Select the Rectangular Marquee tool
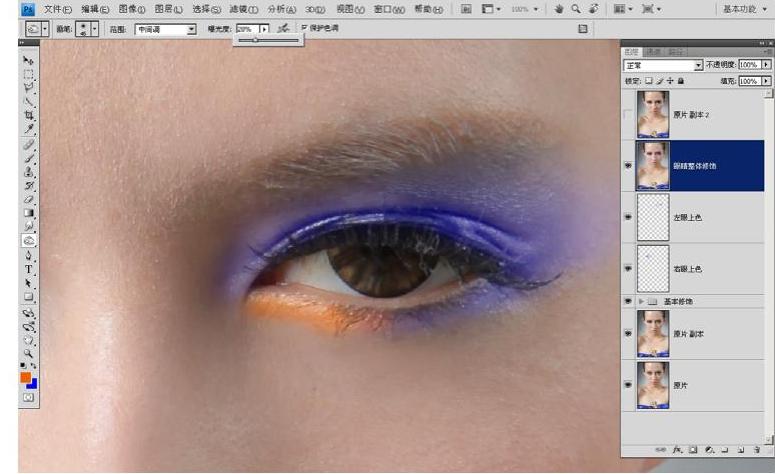Viewport: 775px width, 474px height. point(28,75)
